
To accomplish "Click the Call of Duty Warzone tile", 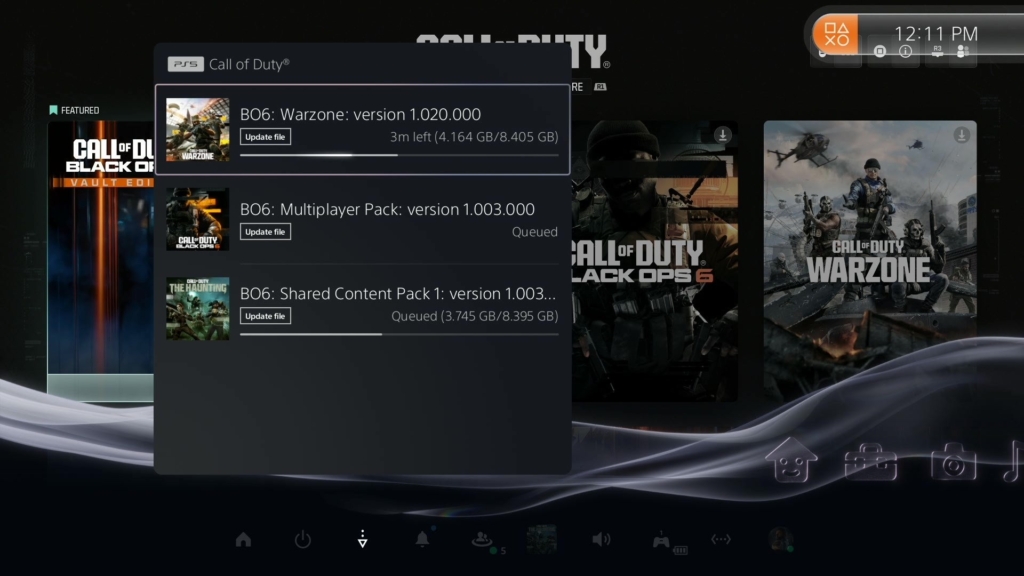I will point(869,260).
